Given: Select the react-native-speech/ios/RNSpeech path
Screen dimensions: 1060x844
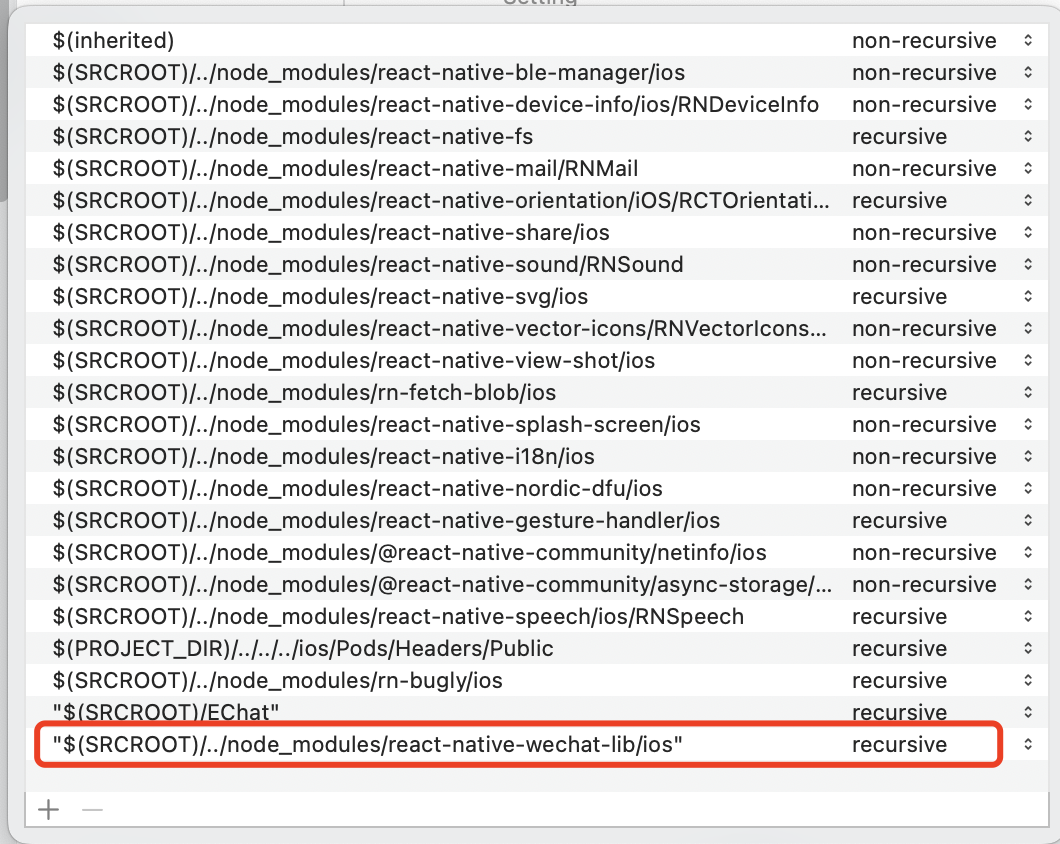Looking at the screenshot, I should [x=399, y=617].
